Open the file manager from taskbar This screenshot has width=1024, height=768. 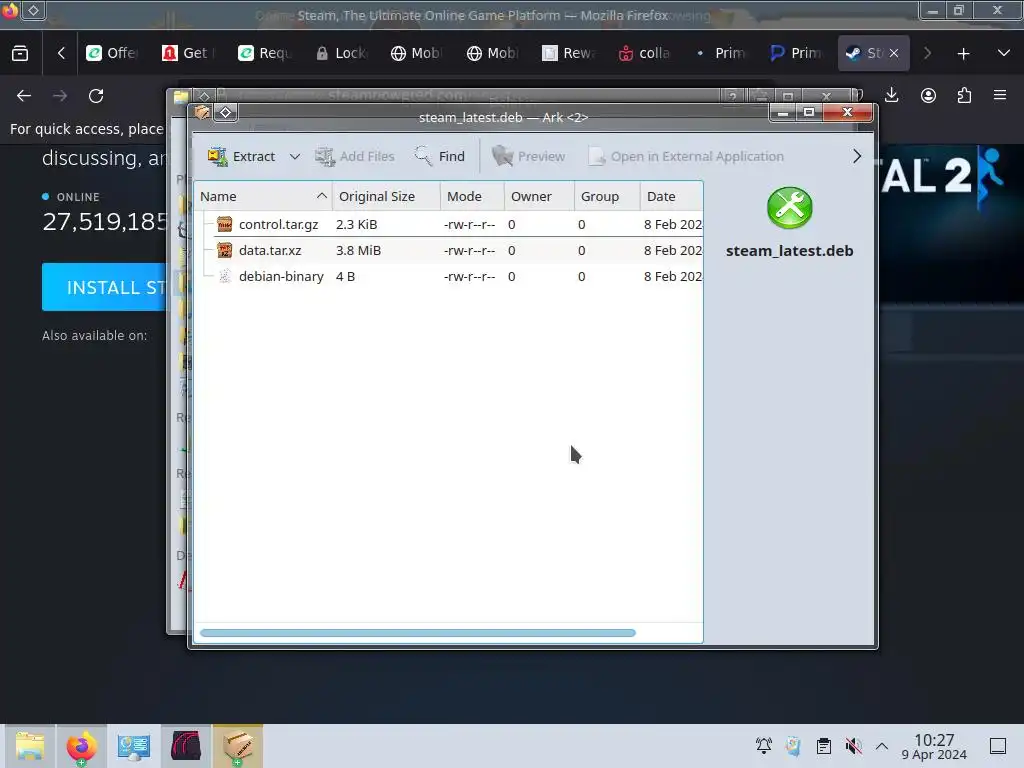point(29,746)
